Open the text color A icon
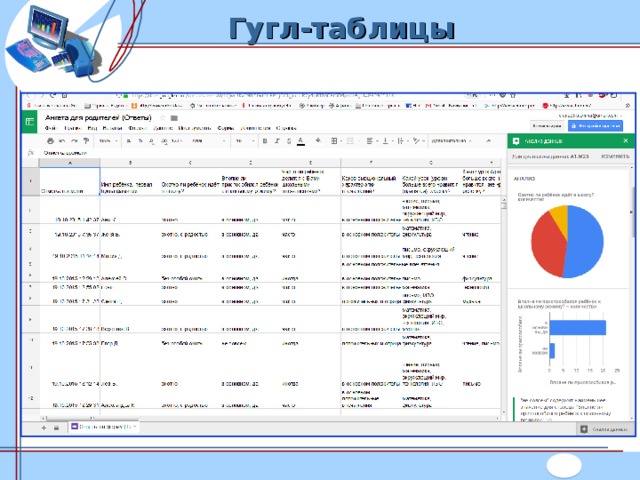This screenshot has width=640, height=480. (301, 141)
